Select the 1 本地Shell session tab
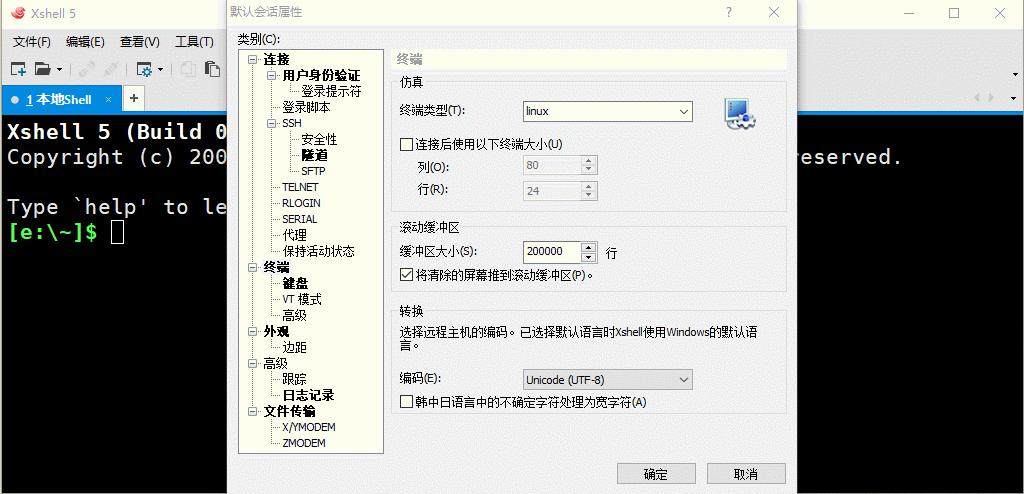1024x494 pixels. (59, 99)
